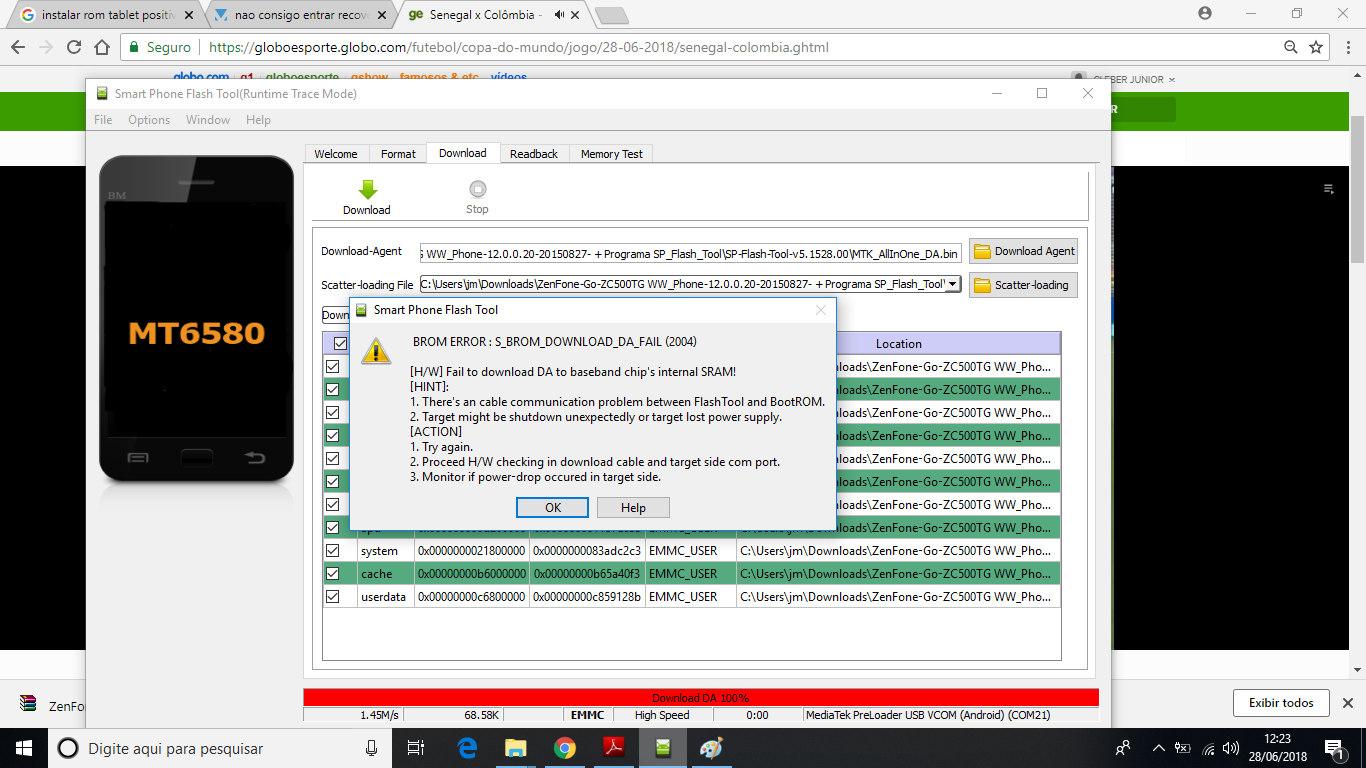Click the Flash Tool title bar app icon
This screenshot has width=1366, height=768.
[x=102, y=94]
